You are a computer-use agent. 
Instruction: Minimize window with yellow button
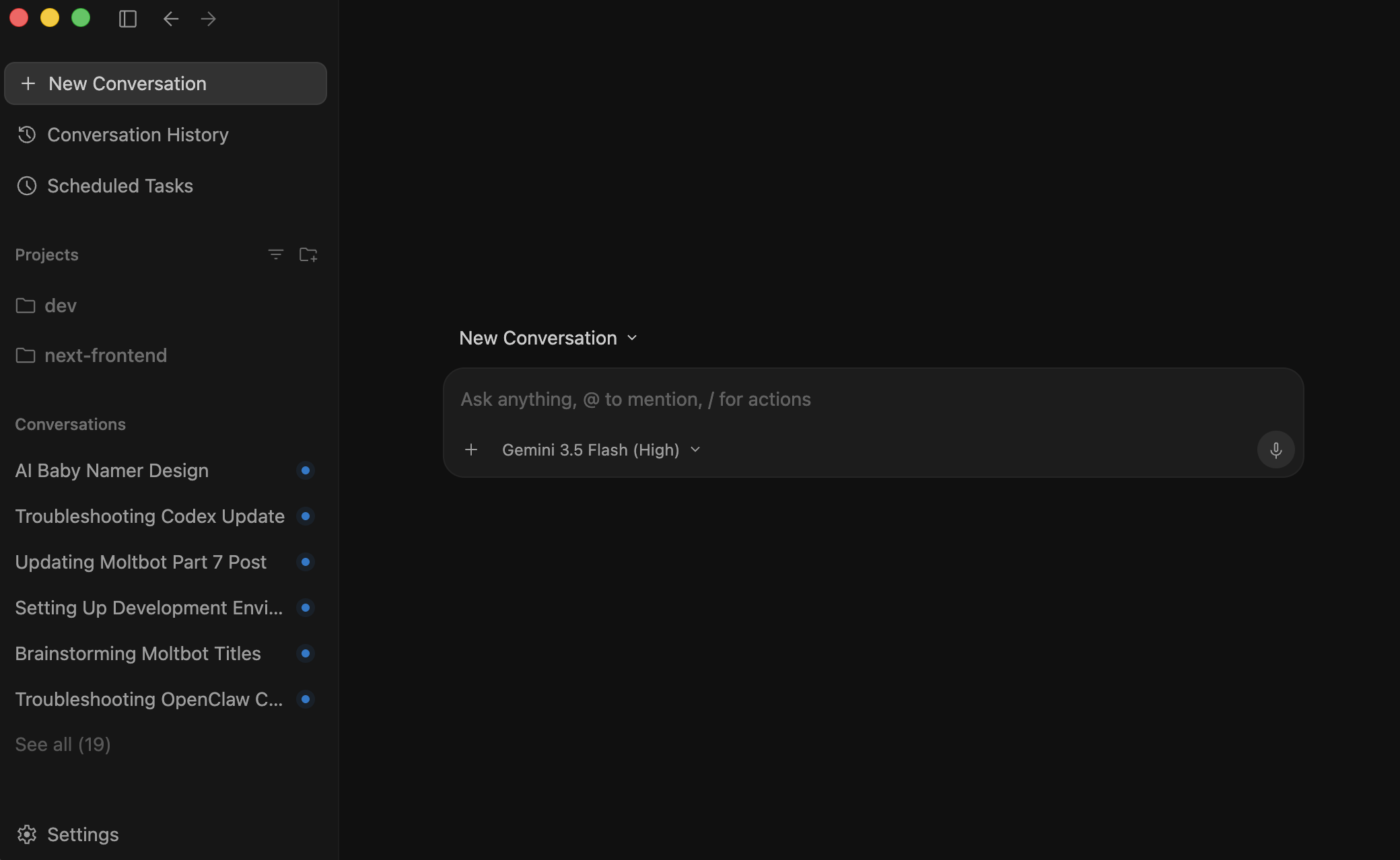[50, 17]
